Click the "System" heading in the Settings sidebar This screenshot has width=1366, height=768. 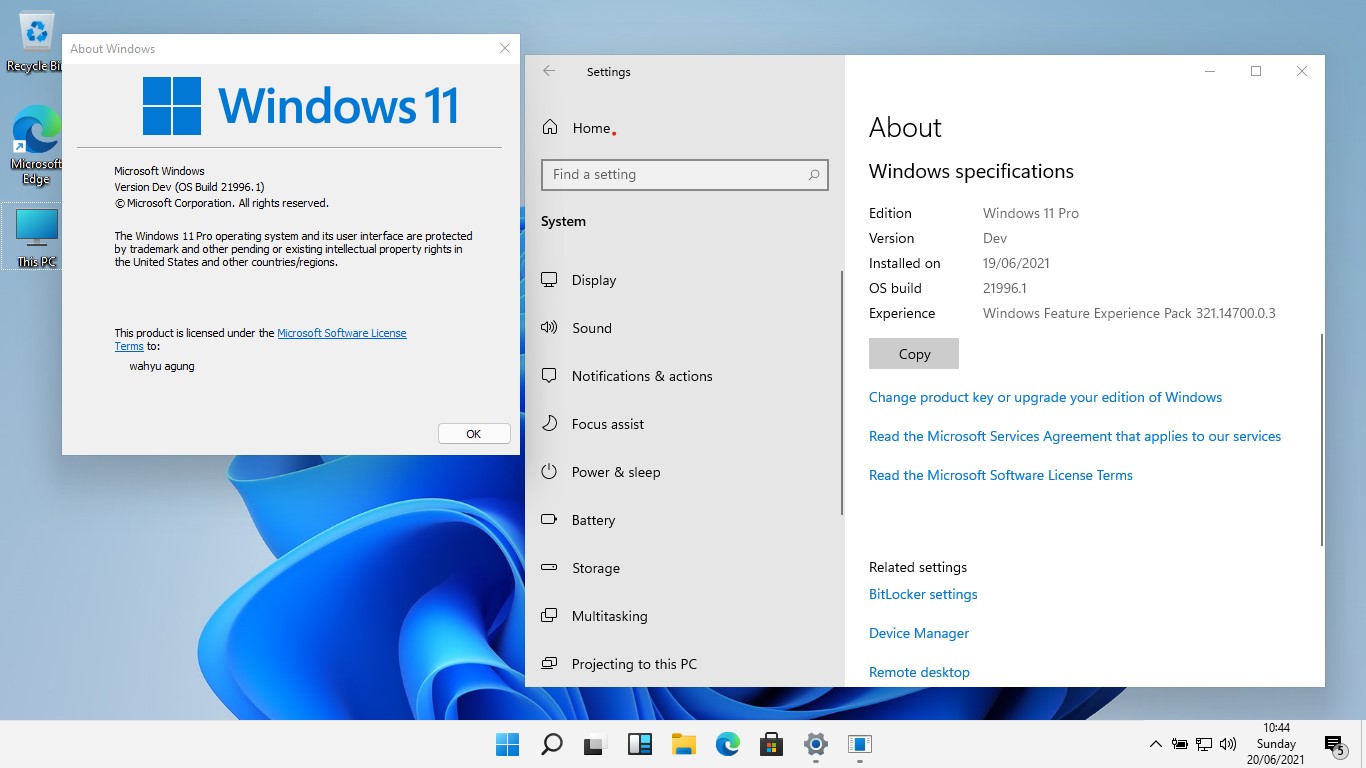(563, 221)
